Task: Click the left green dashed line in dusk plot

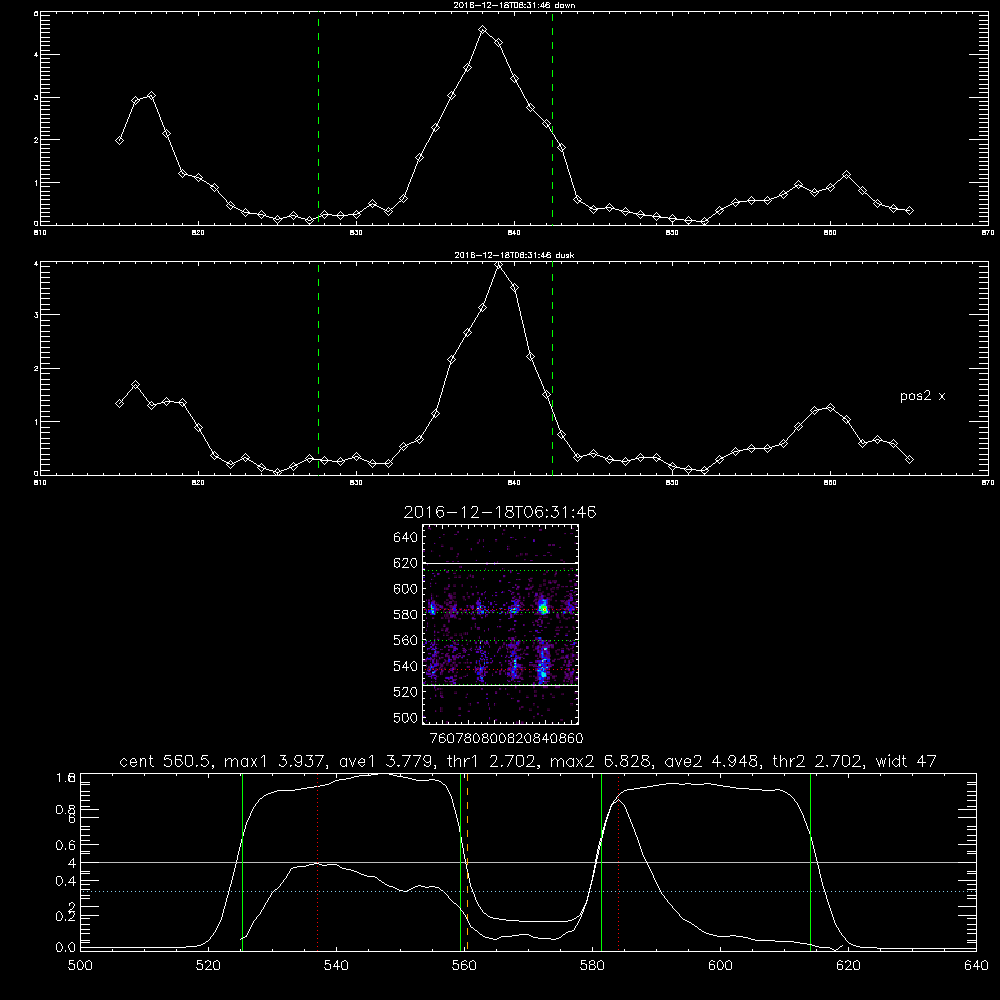Action: [x=318, y=369]
